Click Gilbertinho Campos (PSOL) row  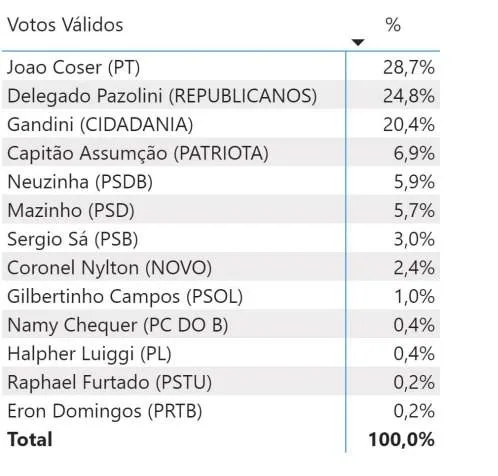click(221, 295)
